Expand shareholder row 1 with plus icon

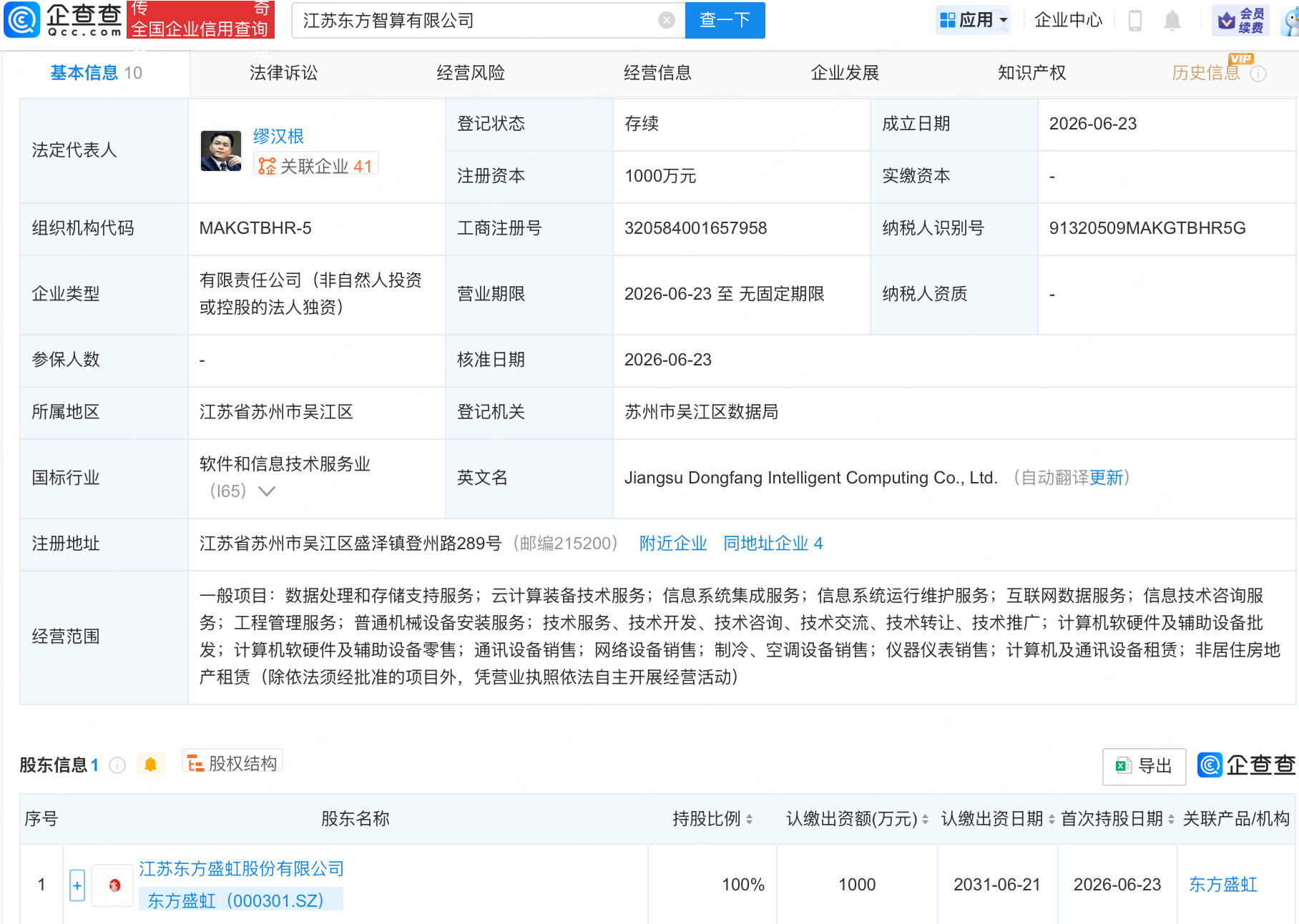77,885
